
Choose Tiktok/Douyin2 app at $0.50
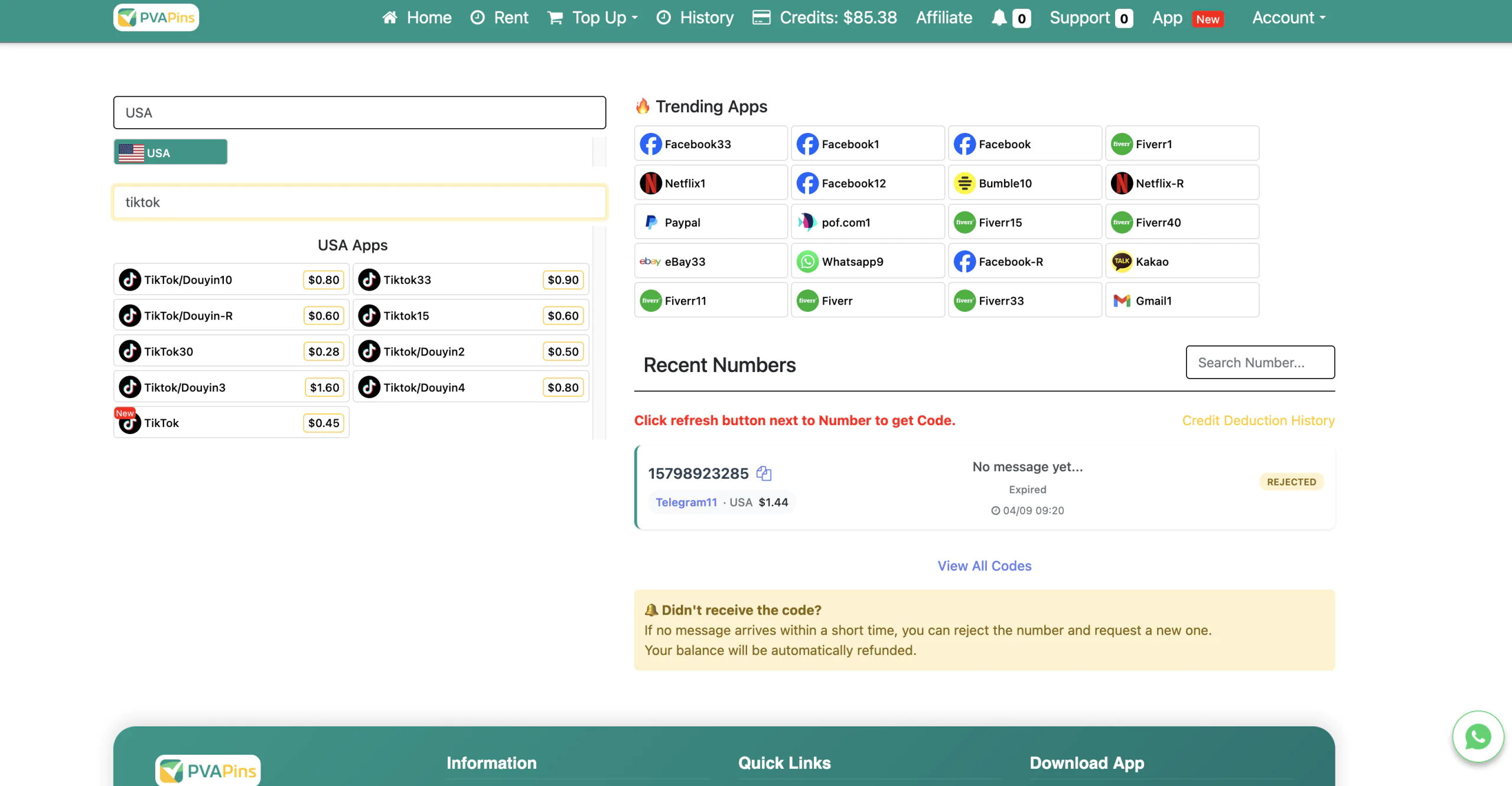[x=471, y=351]
